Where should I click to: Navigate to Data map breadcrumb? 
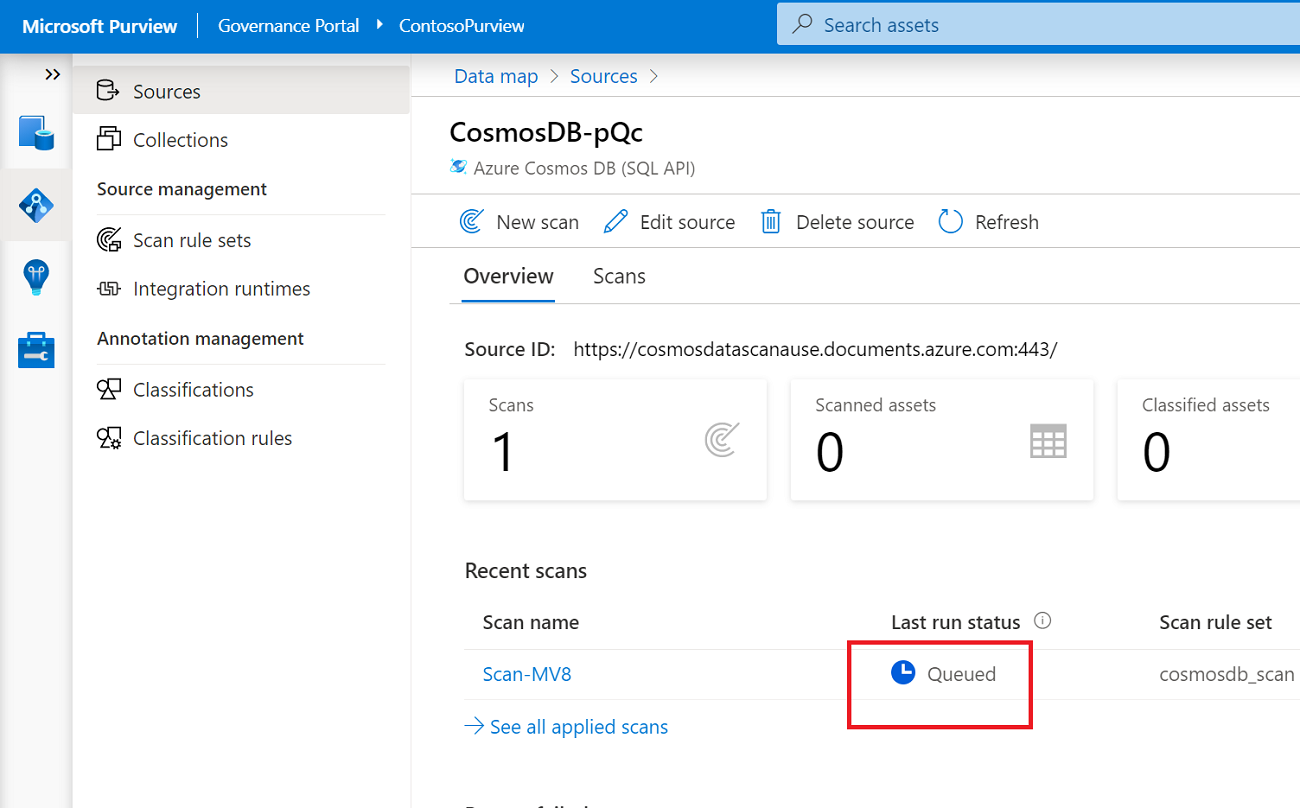496,76
